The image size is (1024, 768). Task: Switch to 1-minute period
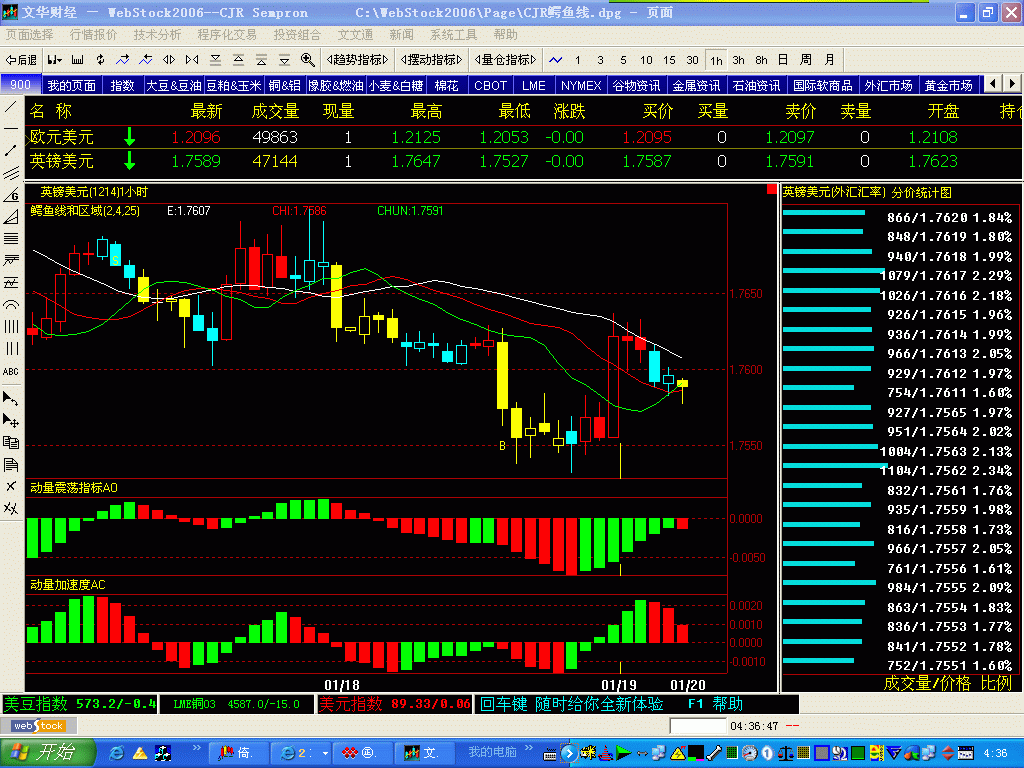[x=577, y=60]
